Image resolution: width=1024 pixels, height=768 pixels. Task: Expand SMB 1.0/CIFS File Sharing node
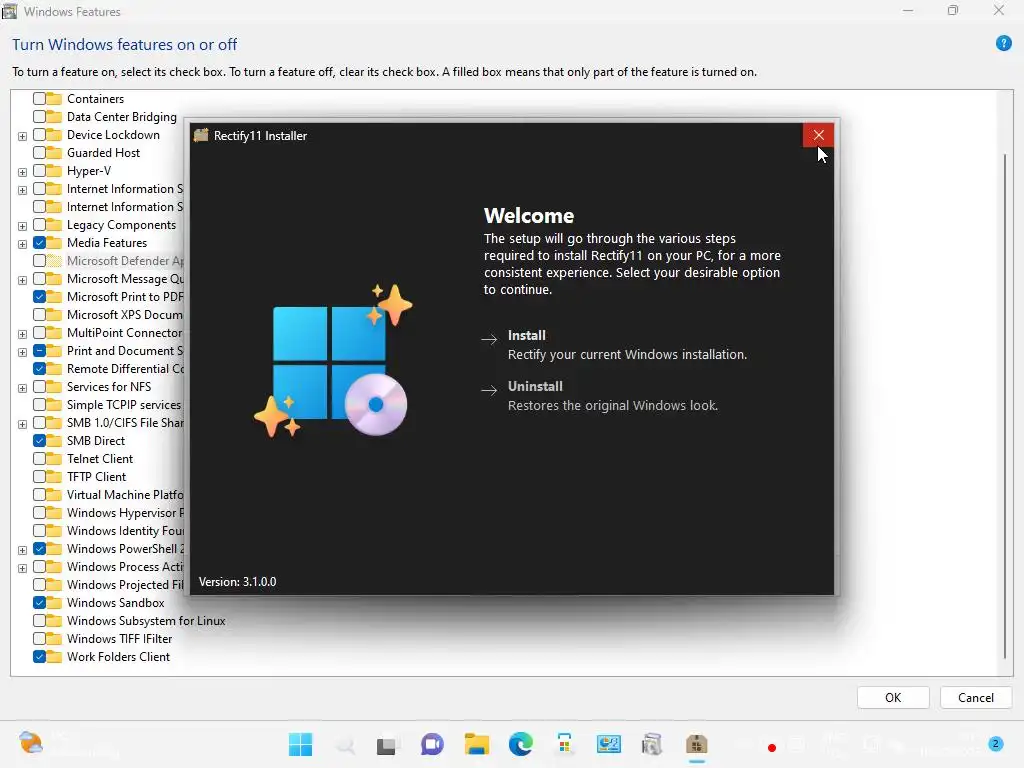tap(22, 424)
